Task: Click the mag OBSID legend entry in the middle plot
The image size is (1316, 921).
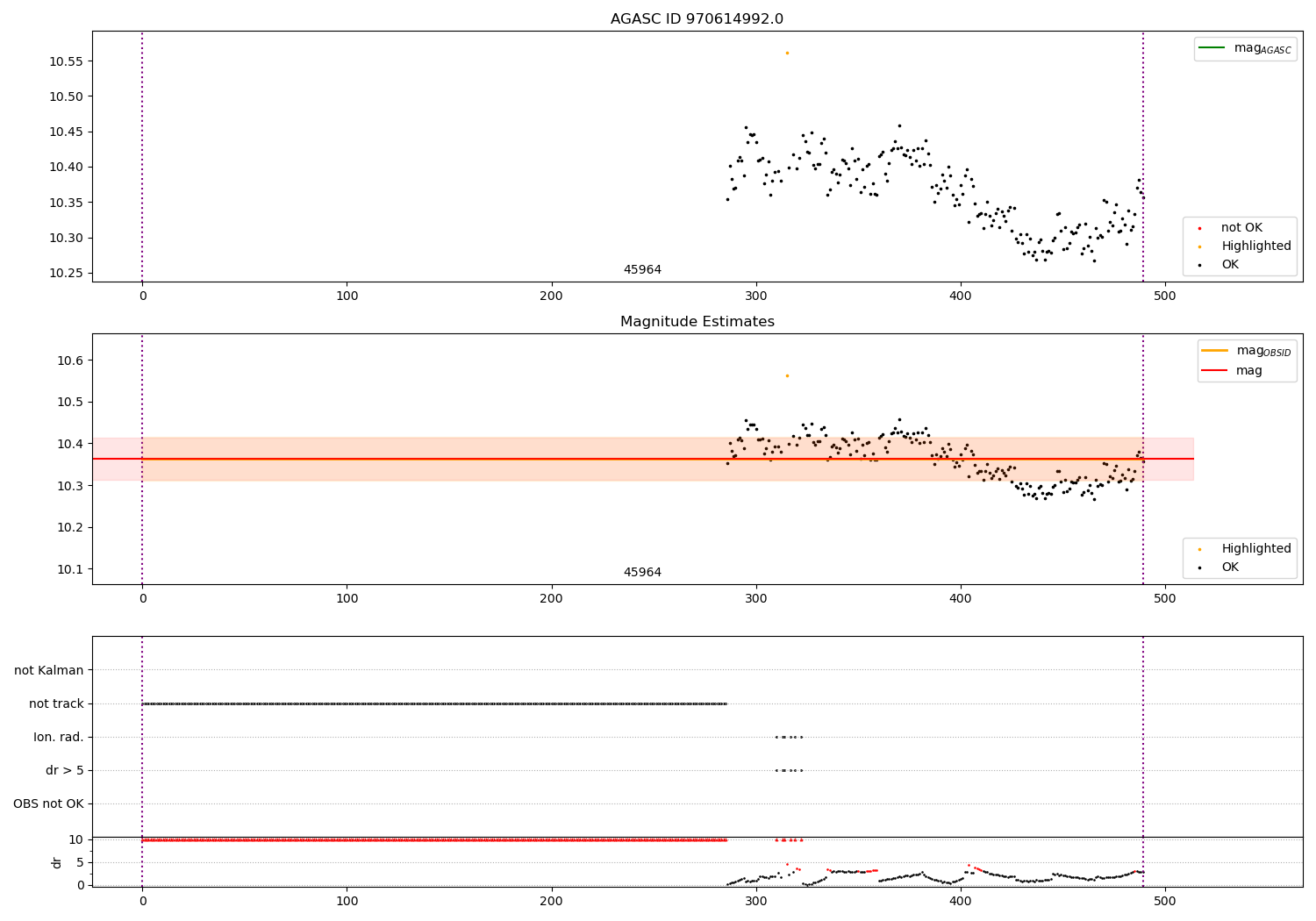Action: point(1247,351)
